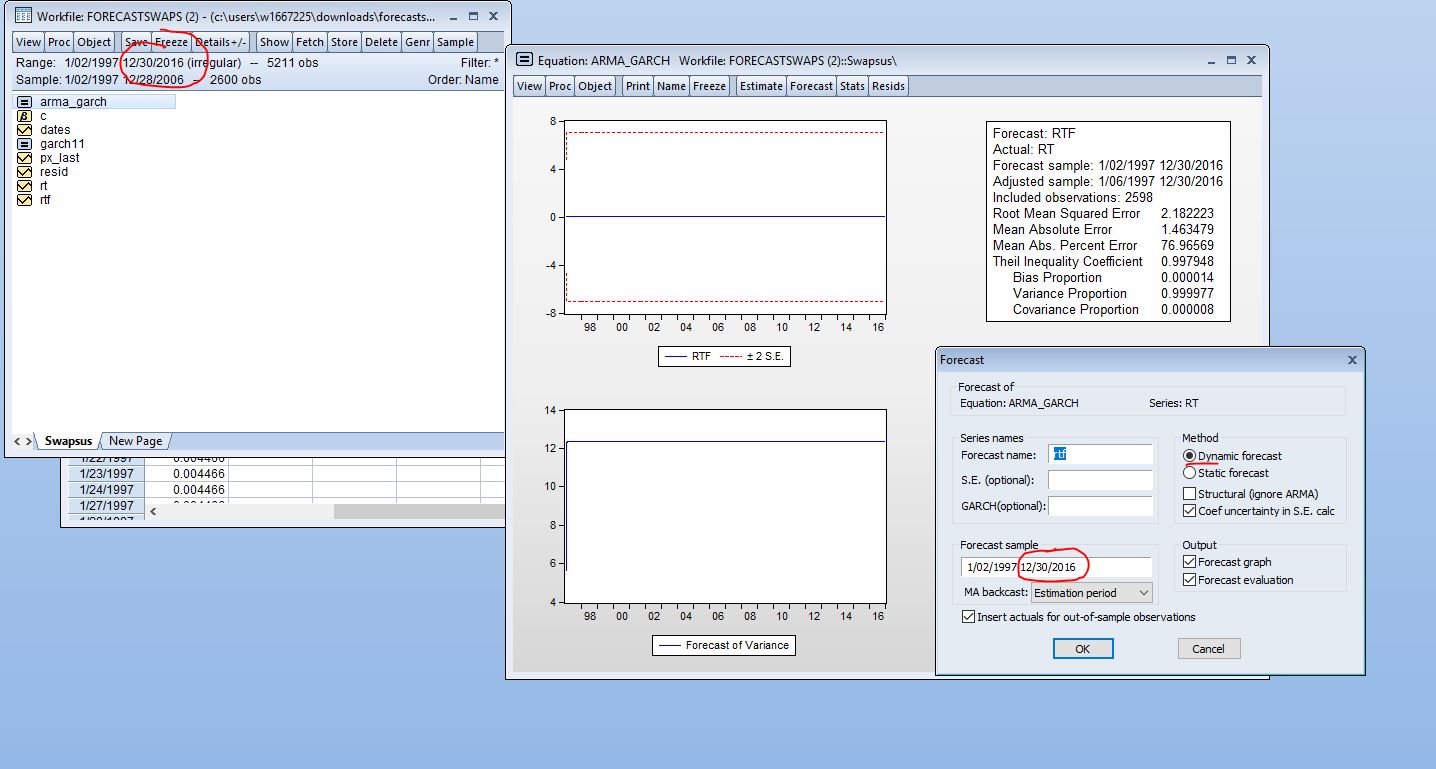Uncheck Forecast evaluation output option
Image resolution: width=1436 pixels, height=769 pixels.
click(x=1189, y=580)
